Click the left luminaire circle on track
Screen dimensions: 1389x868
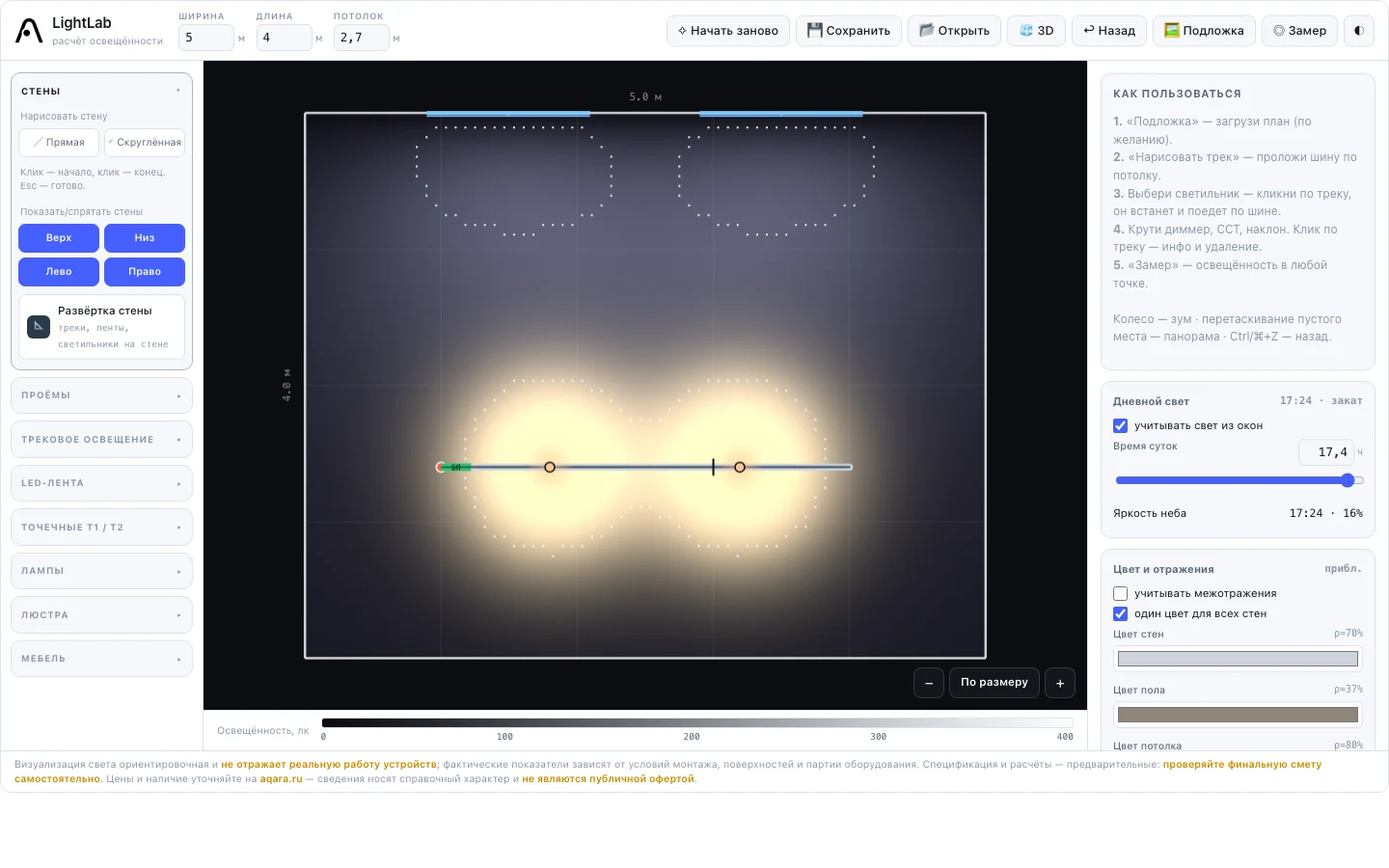pos(550,467)
